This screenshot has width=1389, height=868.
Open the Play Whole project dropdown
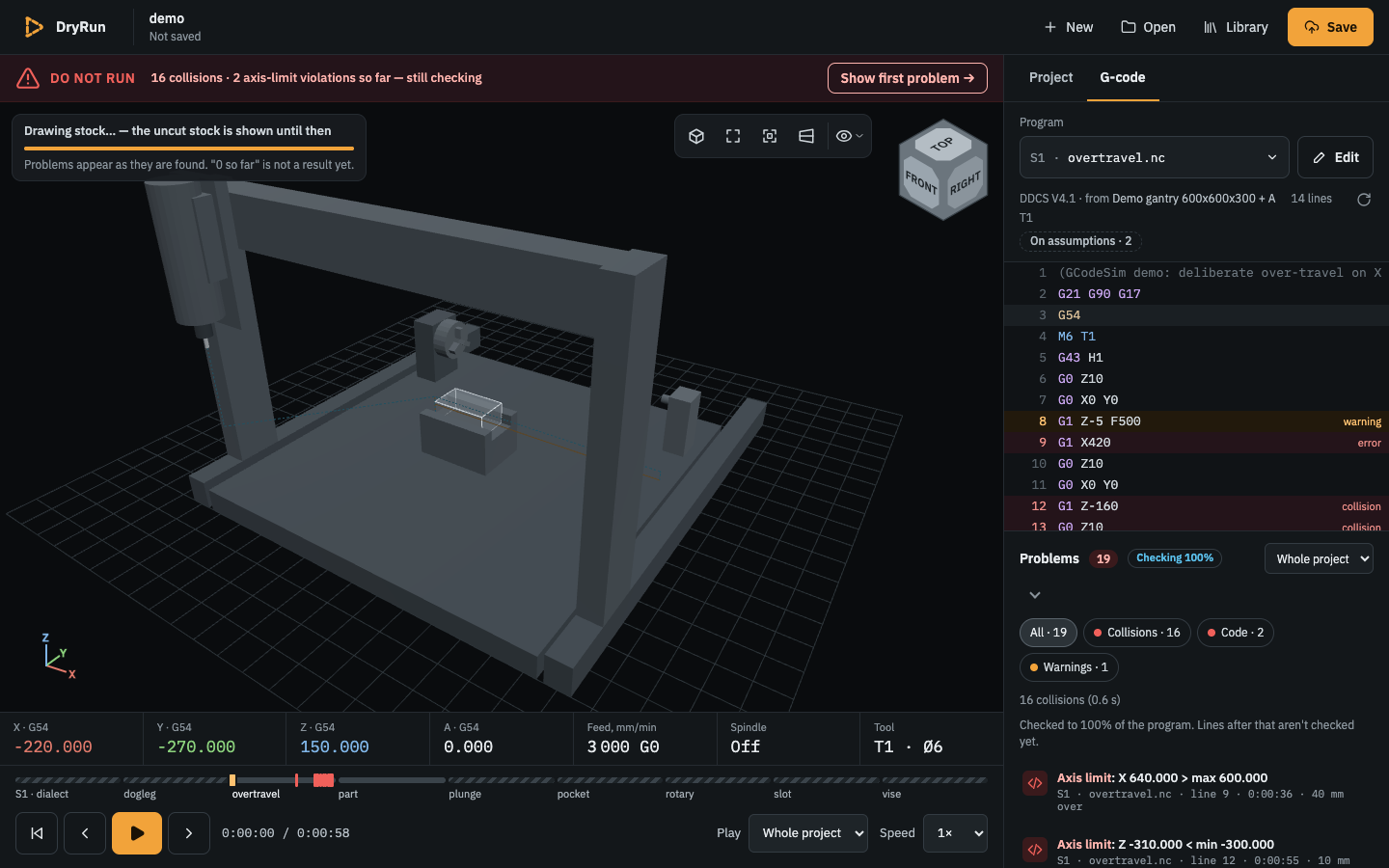coord(808,833)
